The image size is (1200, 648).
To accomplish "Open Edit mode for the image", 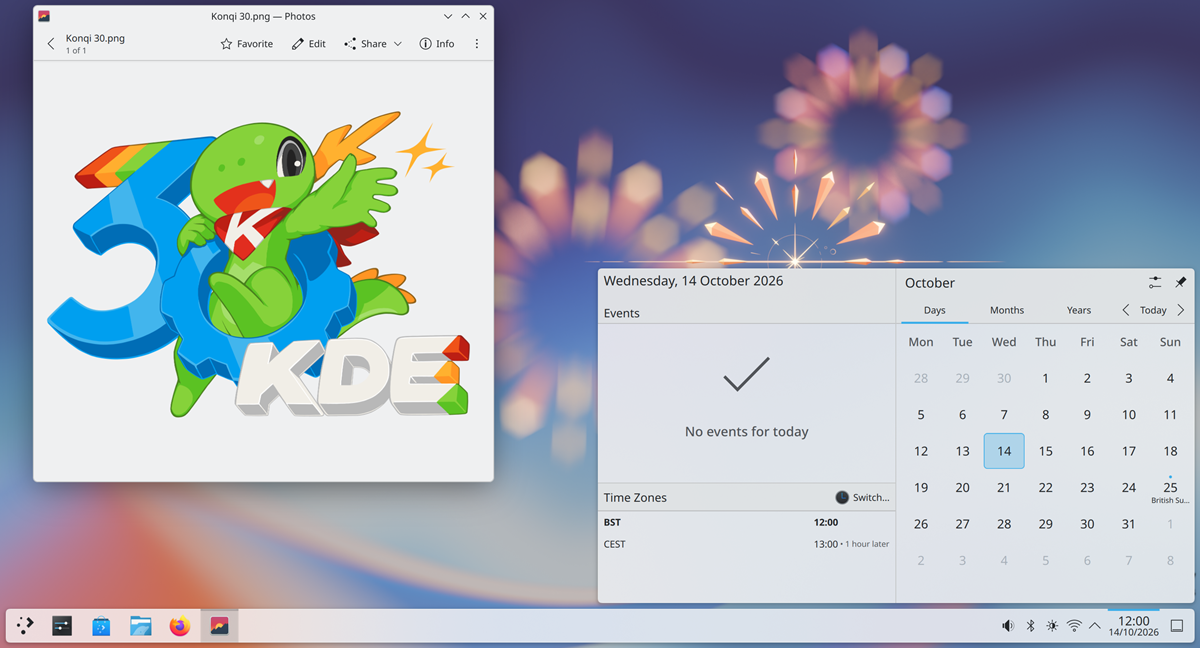I will point(309,44).
